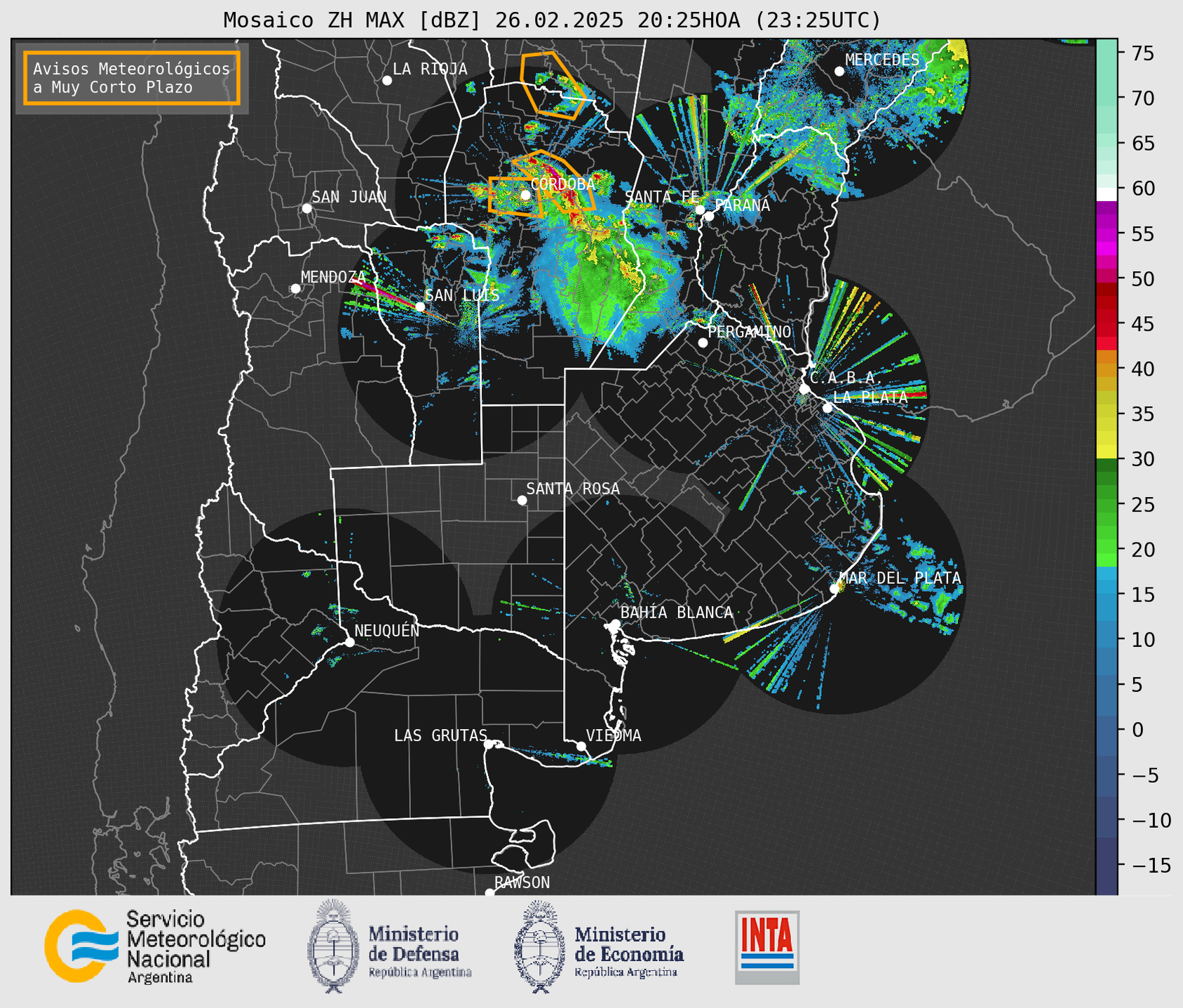Click the MERCEDES city marker

(x=839, y=71)
